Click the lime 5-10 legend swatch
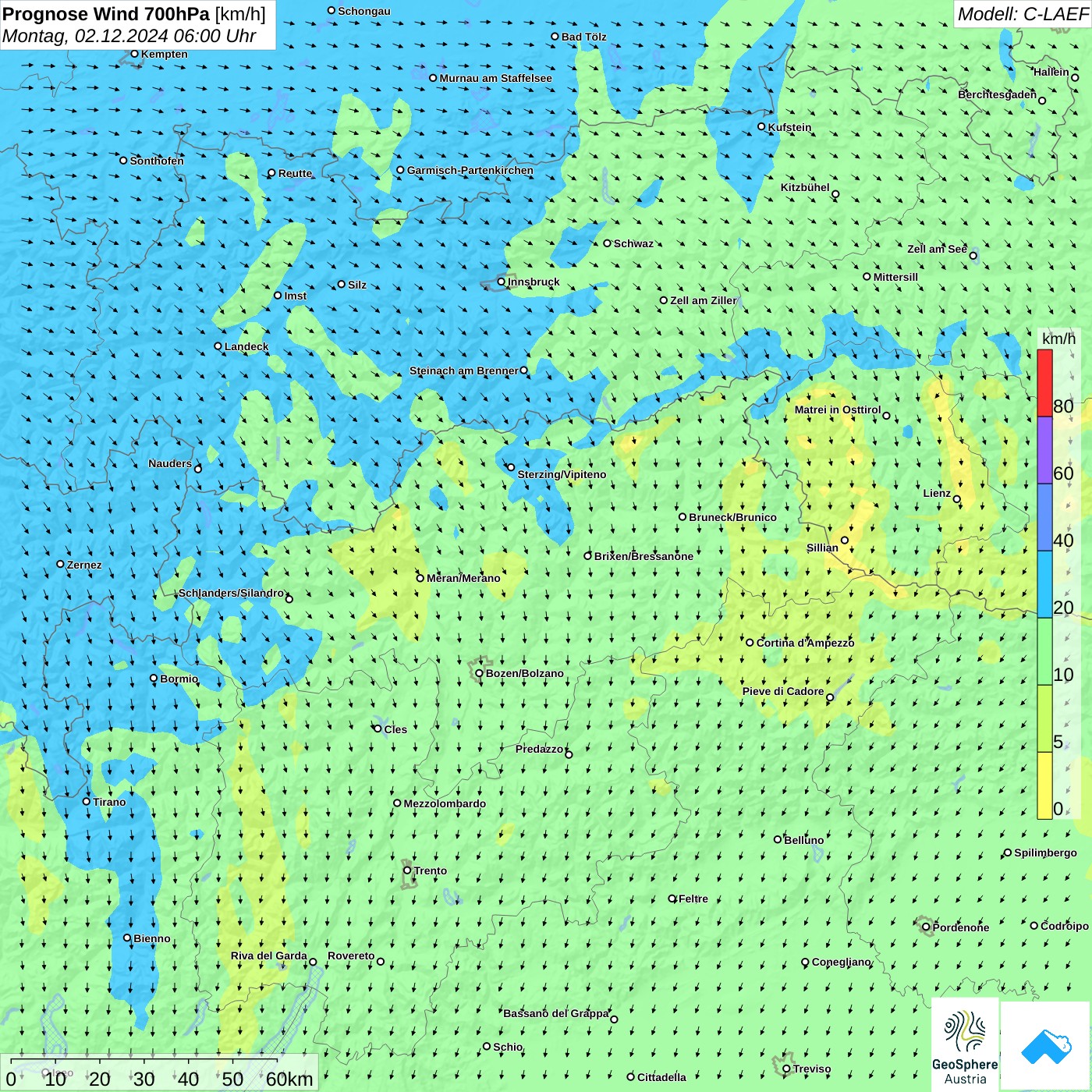 [1045, 718]
